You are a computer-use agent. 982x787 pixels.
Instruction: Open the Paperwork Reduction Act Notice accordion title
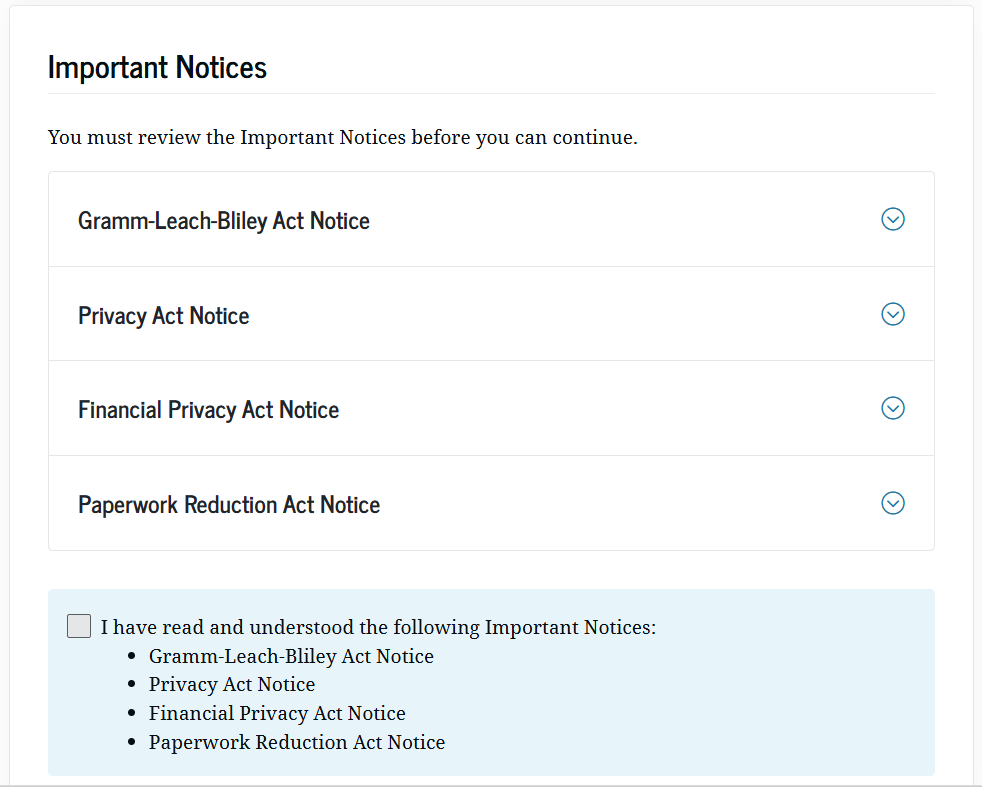pyautogui.click(x=229, y=505)
